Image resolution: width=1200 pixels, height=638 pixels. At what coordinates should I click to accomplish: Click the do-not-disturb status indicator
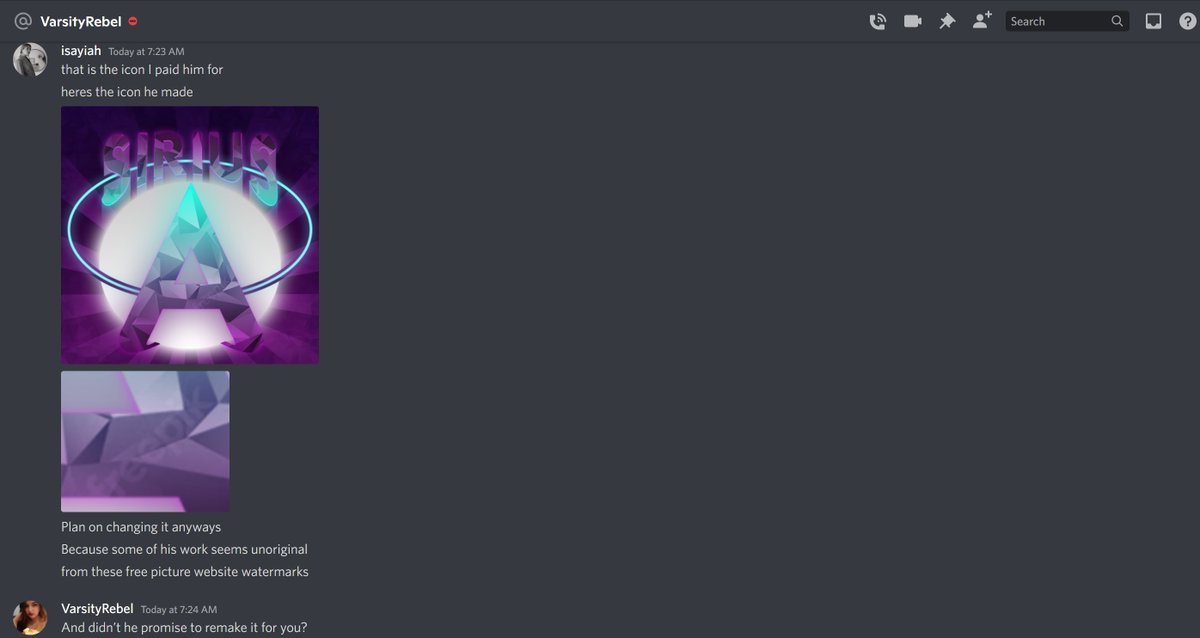(x=133, y=21)
